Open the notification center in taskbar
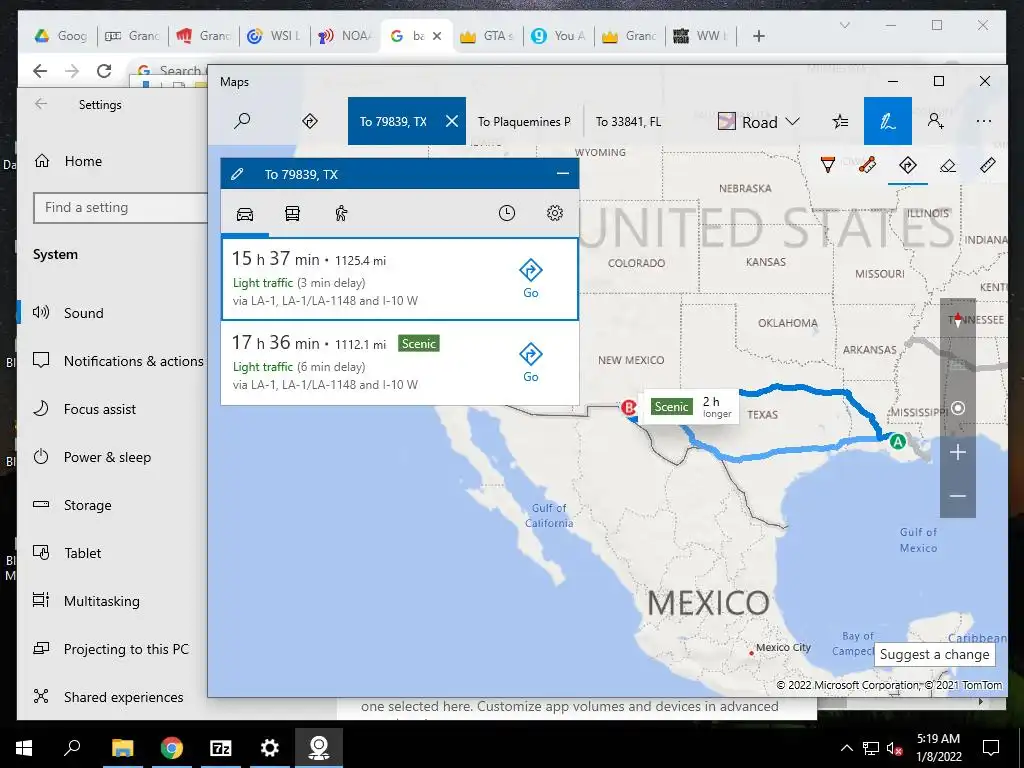 (991, 748)
